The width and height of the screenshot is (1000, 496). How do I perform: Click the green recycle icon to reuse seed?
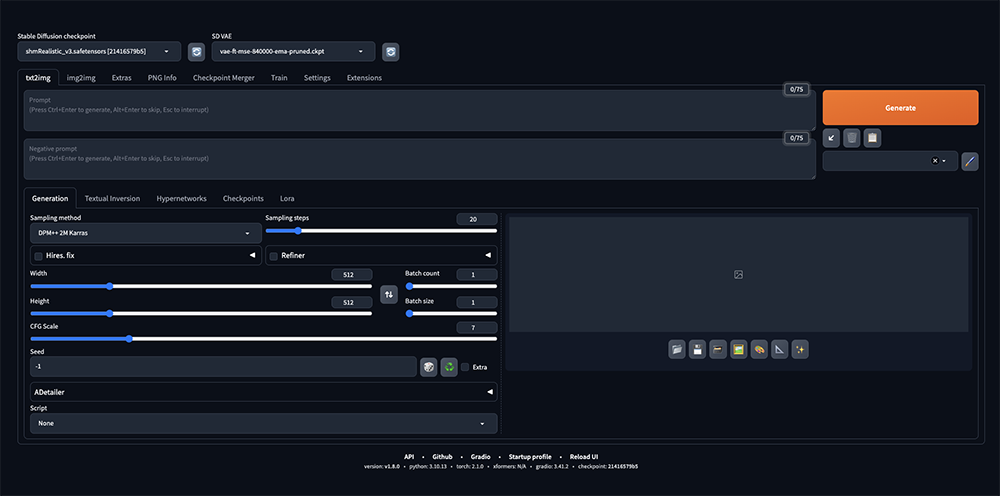449,367
